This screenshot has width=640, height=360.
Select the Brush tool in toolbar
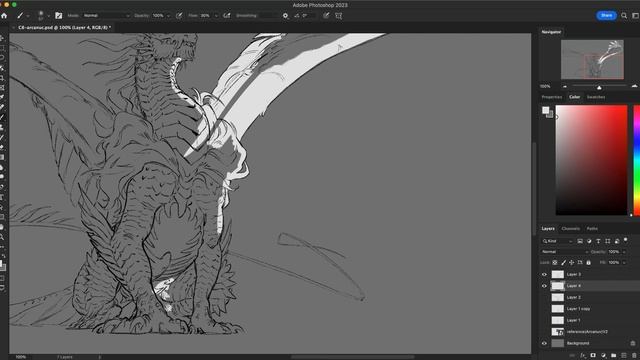click(2, 118)
